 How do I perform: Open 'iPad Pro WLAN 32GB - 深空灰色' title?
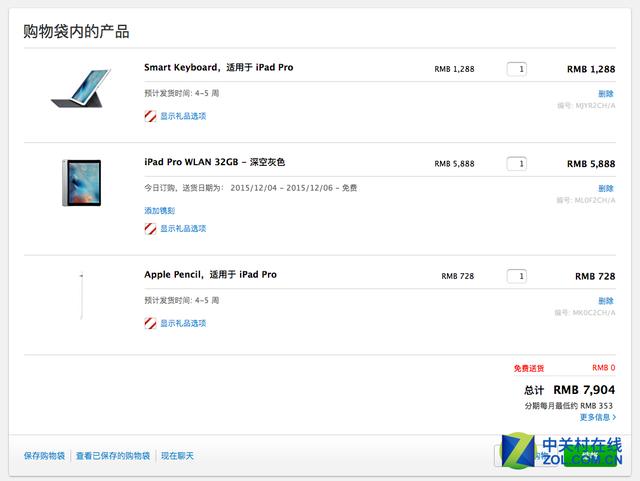pyautogui.click(x=215, y=162)
